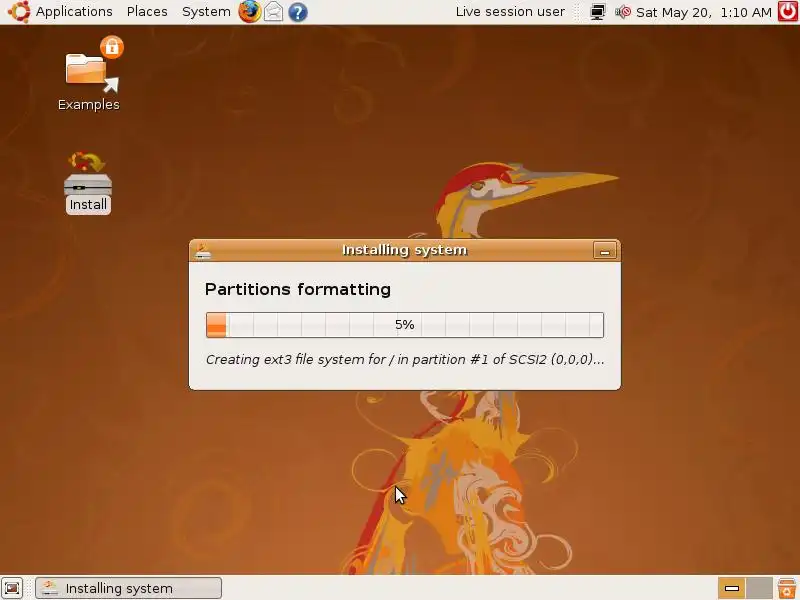Launch the Evolution mail icon
The image size is (800, 600).
pyautogui.click(x=274, y=12)
